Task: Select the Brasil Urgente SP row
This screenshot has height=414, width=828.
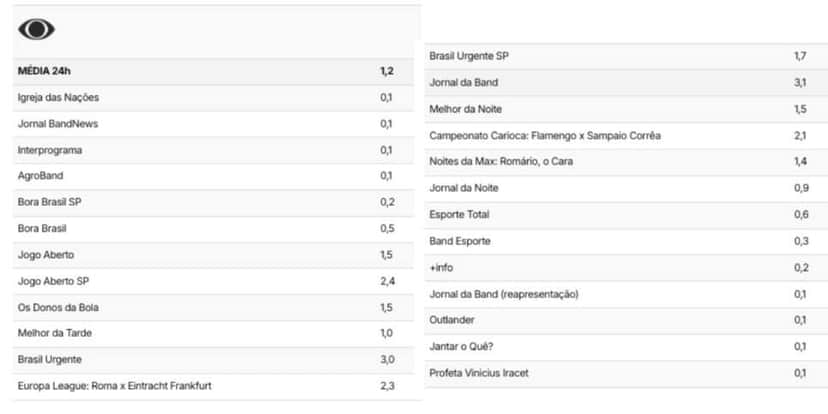Action: click(x=626, y=56)
